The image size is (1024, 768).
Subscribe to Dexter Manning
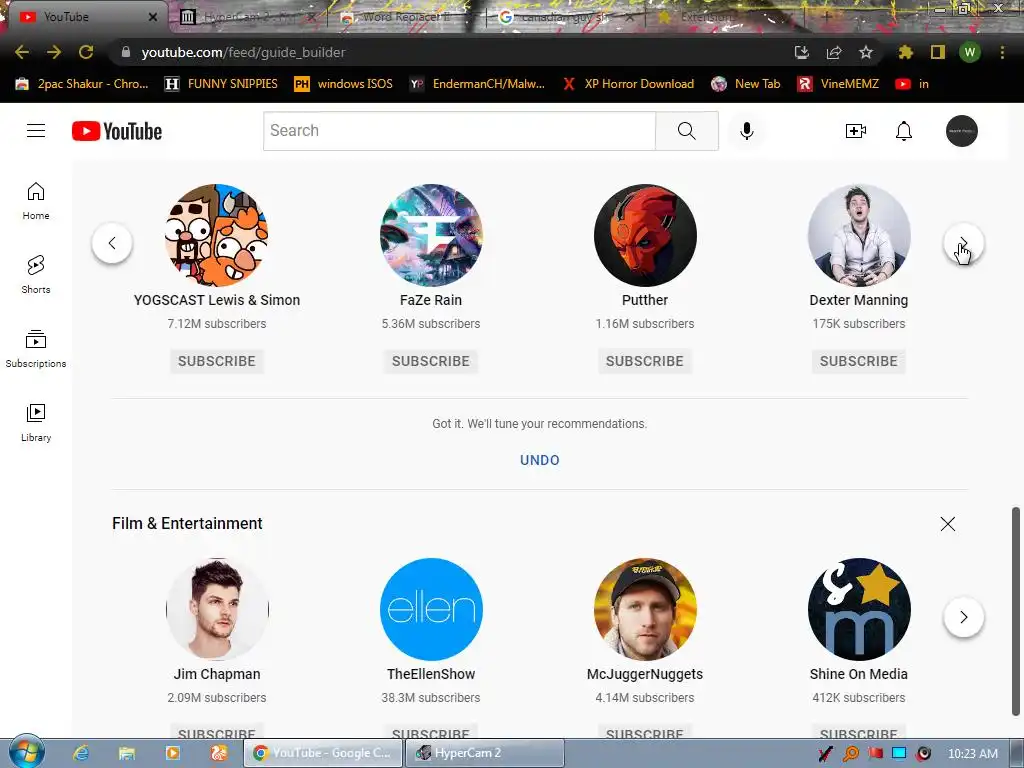[859, 361]
